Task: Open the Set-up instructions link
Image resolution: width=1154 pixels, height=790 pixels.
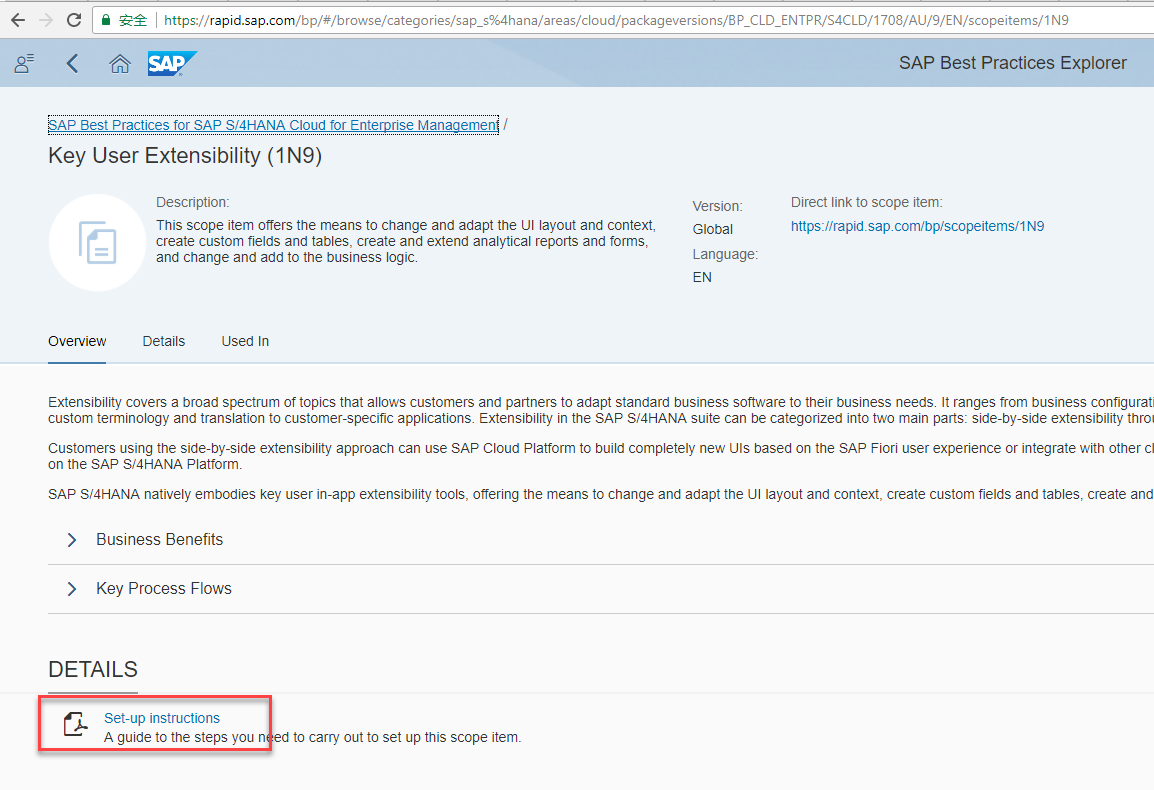Action: (162, 718)
